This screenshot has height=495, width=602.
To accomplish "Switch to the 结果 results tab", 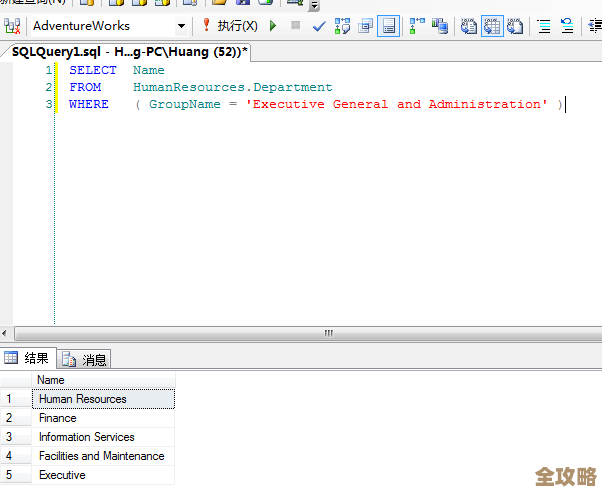I will 28,358.
